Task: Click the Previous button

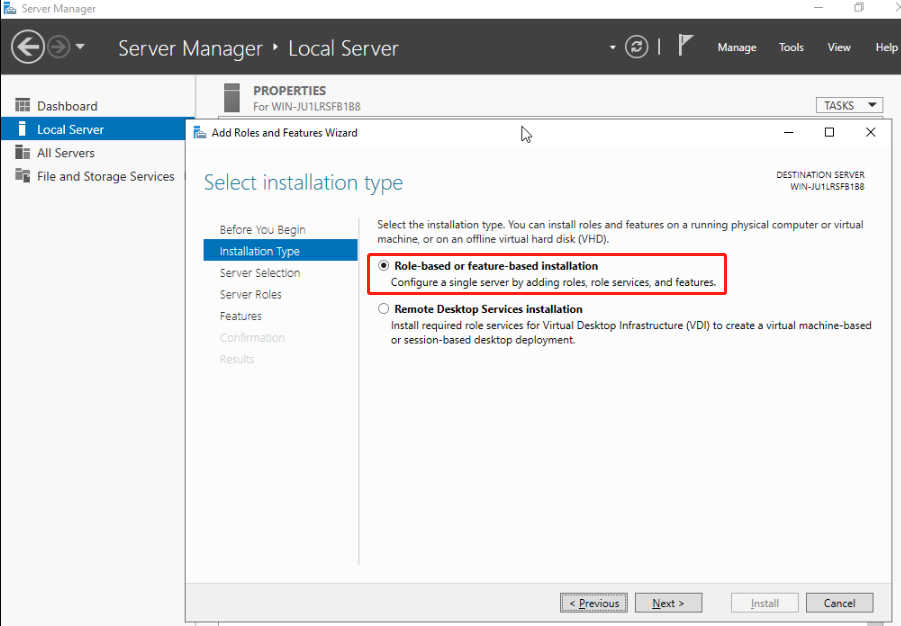Action: pyautogui.click(x=594, y=603)
